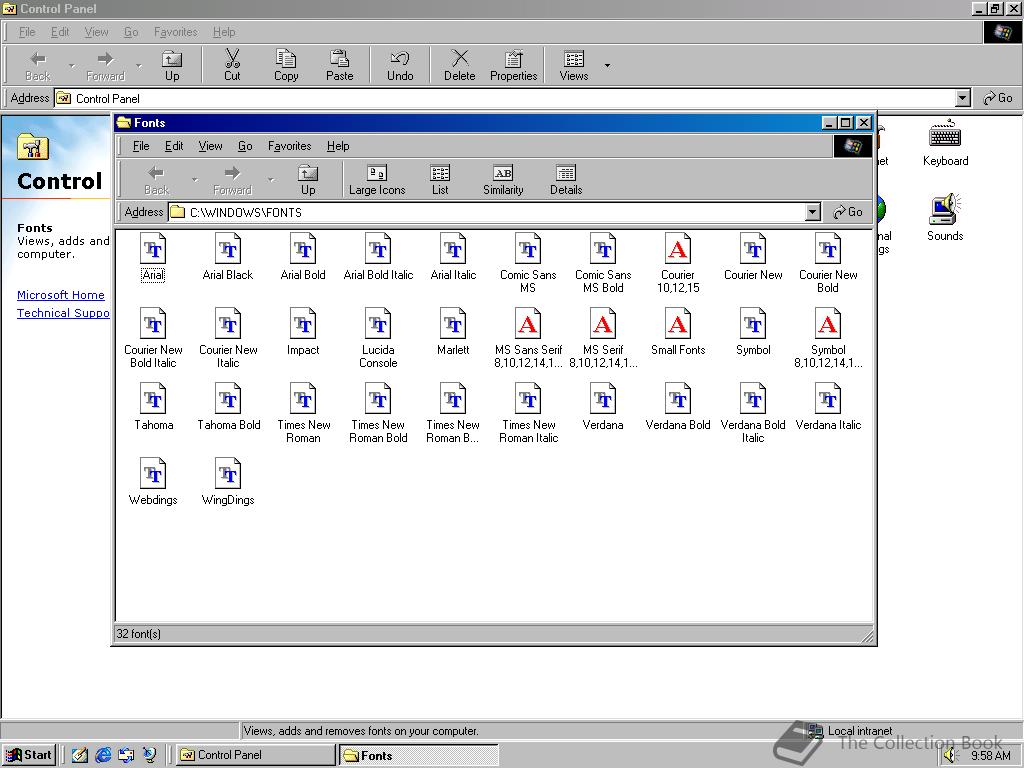Screen dimensions: 1024x768
Task: Select the Courier New regular font
Action: point(753,257)
